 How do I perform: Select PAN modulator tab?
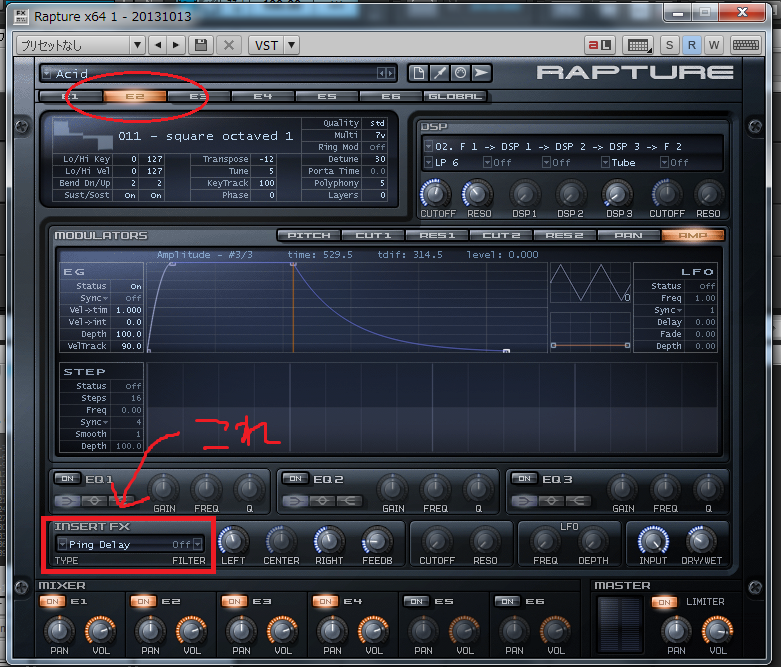point(629,235)
